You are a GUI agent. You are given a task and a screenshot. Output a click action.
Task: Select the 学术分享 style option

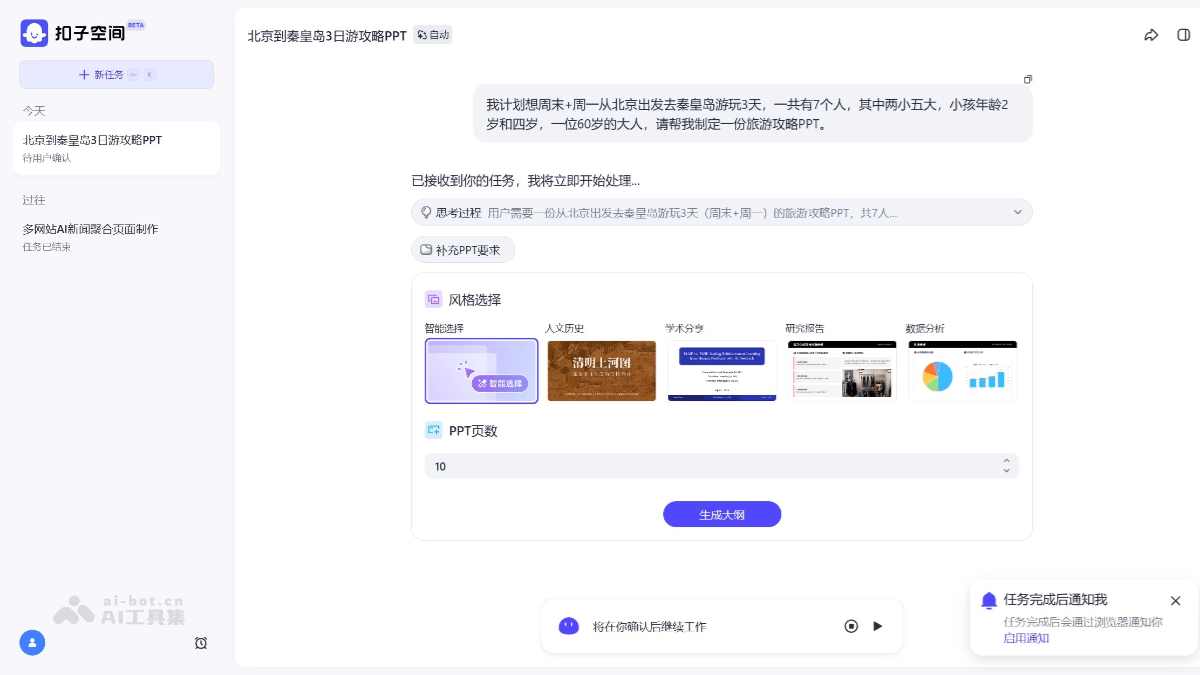[x=721, y=370]
